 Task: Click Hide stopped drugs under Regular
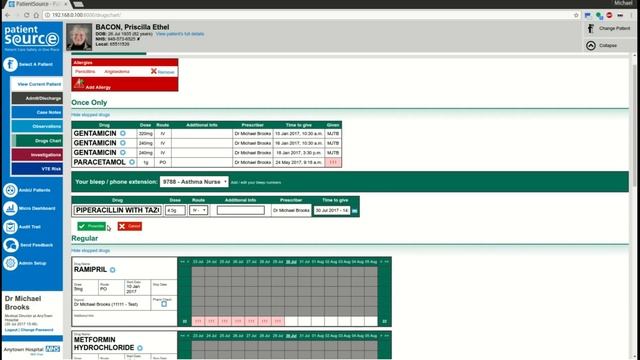click(91, 251)
